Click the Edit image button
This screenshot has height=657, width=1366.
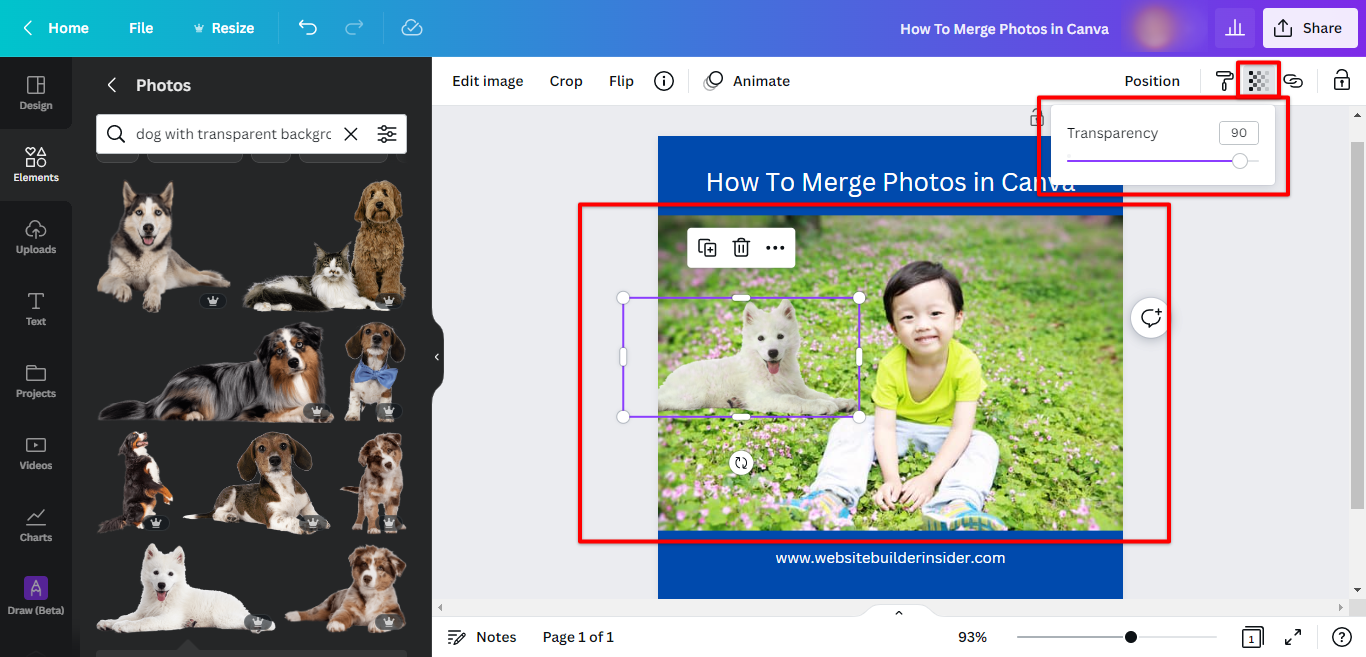(x=487, y=81)
